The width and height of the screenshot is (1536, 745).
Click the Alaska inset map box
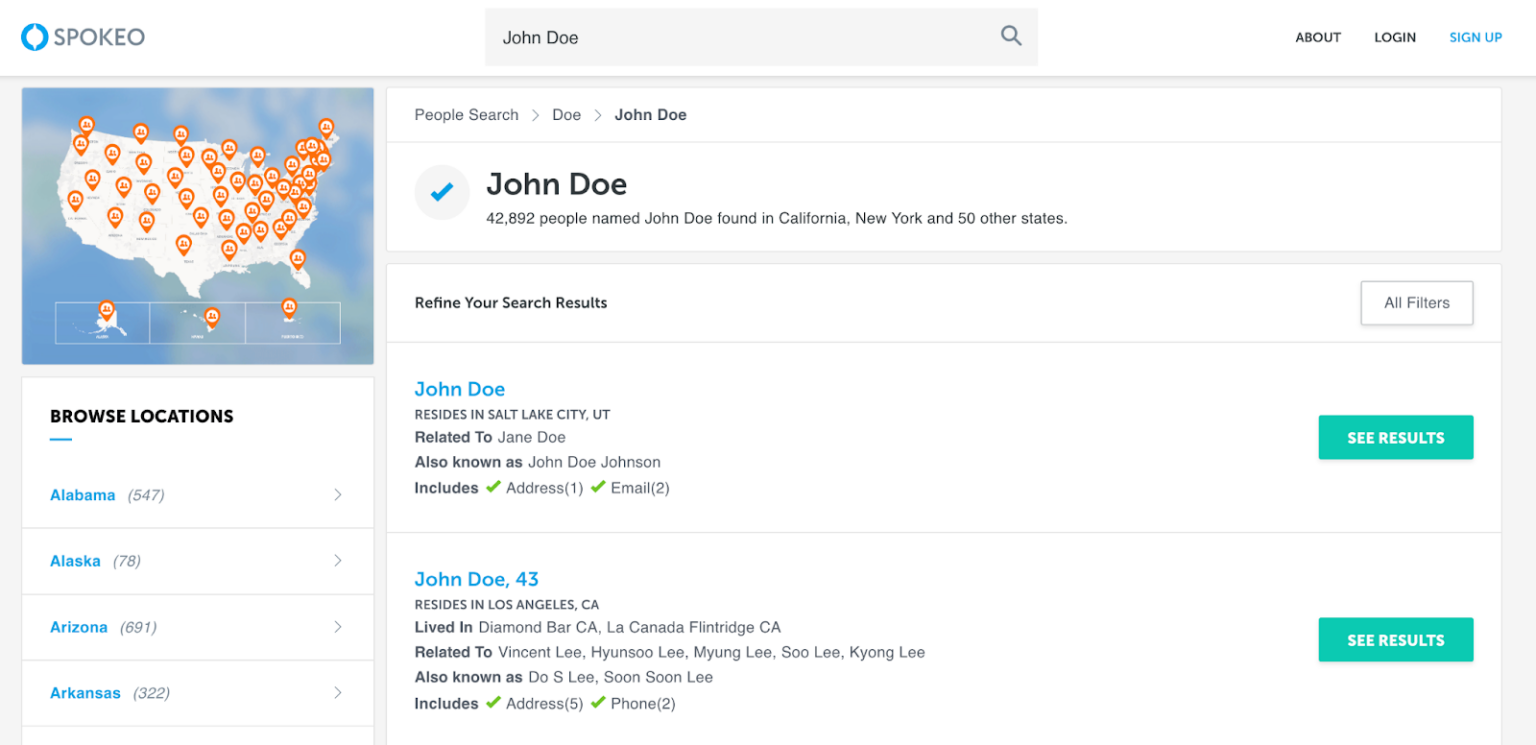[102, 323]
